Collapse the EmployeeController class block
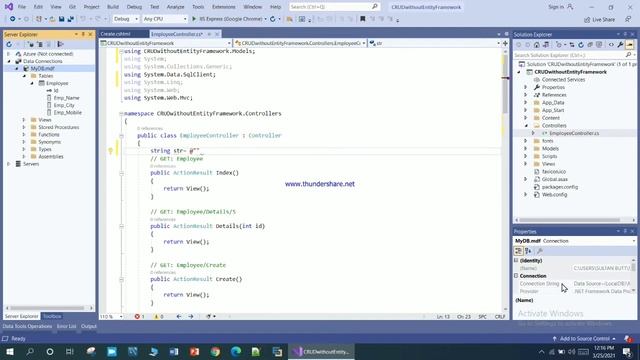The image size is (640, 360). point(121,136)
